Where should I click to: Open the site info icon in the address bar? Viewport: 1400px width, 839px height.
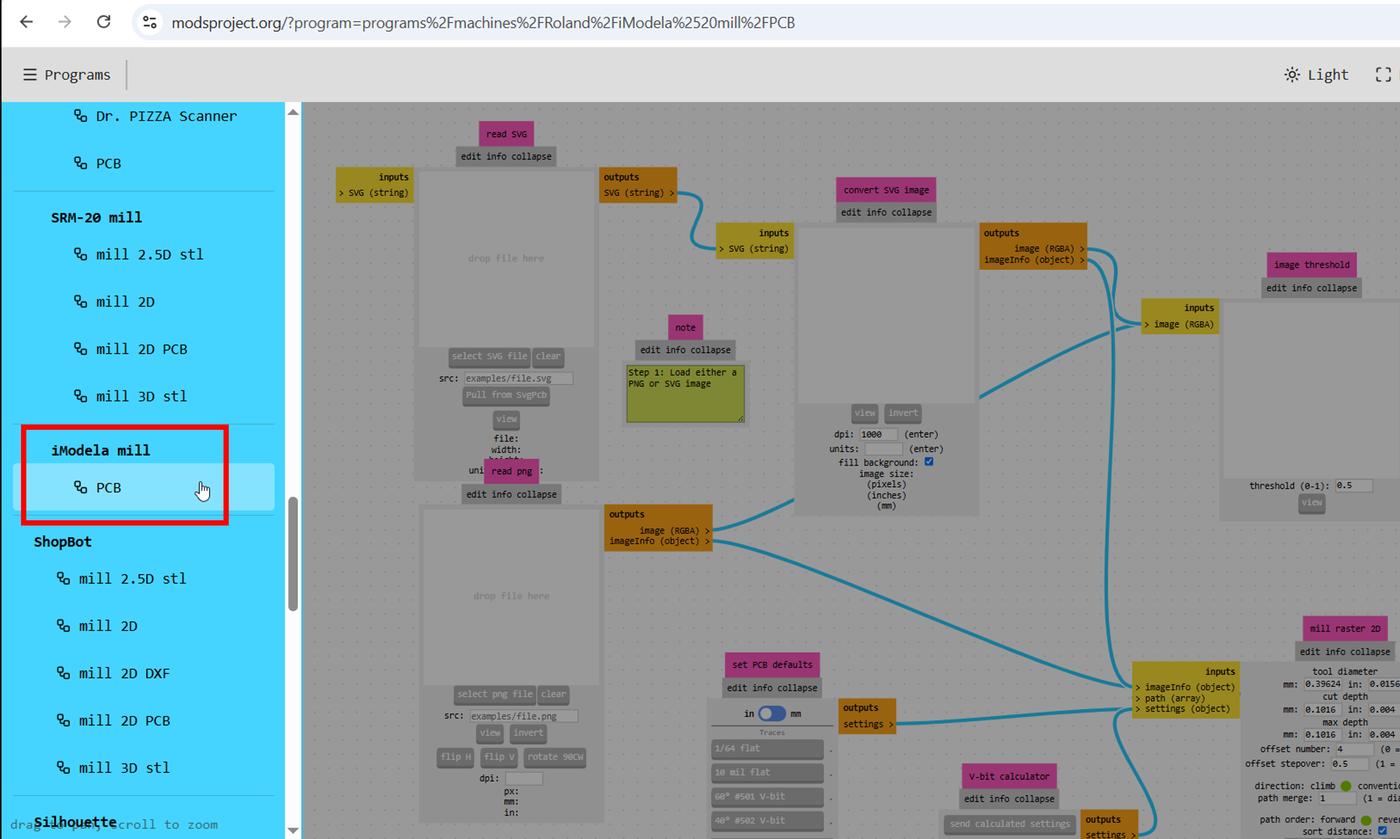(149, 22)
